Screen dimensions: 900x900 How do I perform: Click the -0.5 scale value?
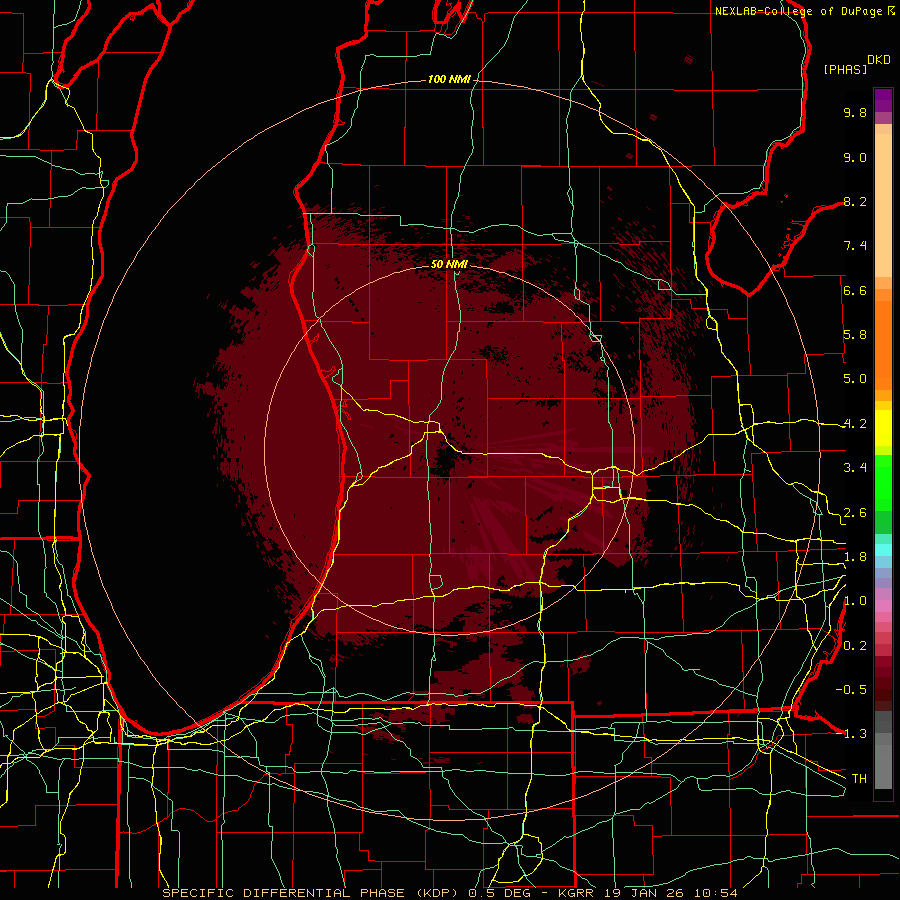pyautogui.click(x=851, y=689)
